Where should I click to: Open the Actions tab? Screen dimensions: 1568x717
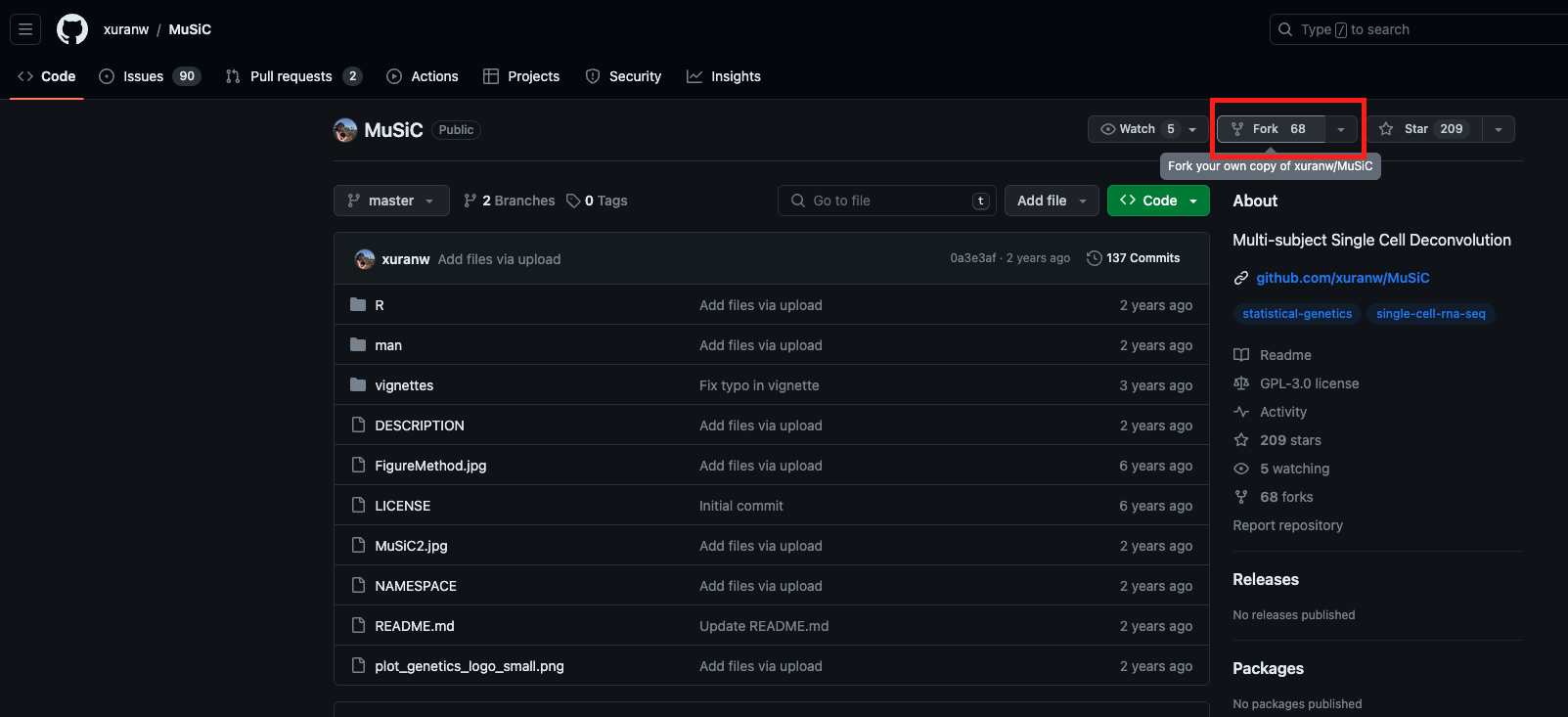click(x=423, y=76)
